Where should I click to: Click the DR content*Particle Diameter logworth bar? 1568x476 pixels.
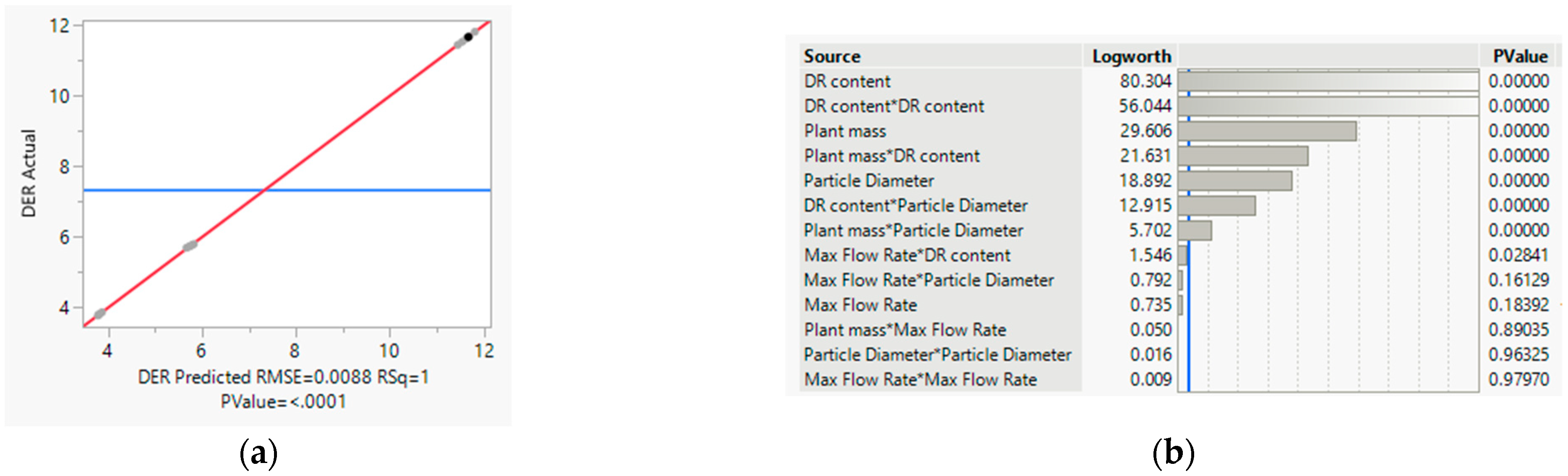point(1216,206)
